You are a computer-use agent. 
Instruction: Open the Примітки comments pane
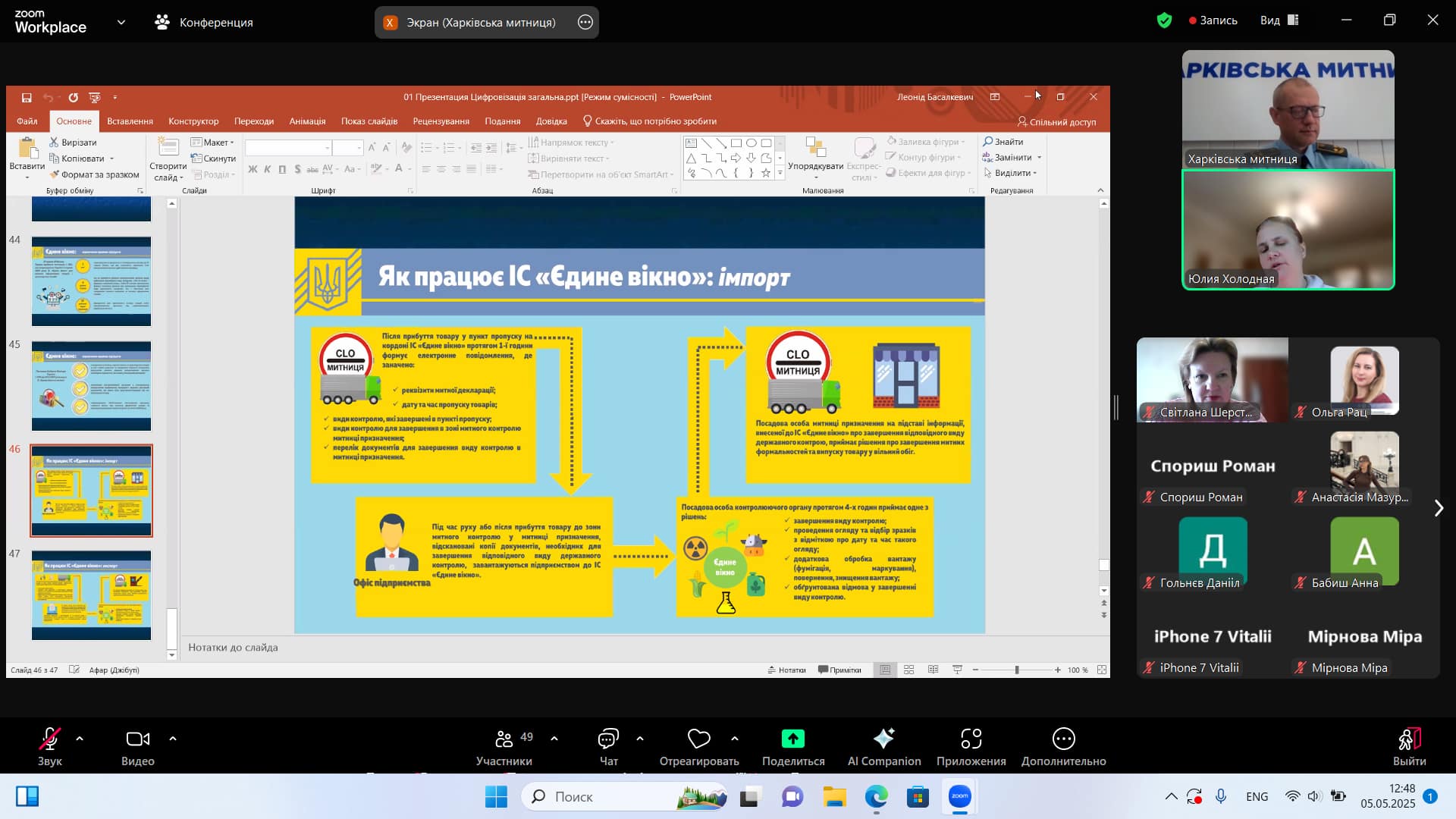tap(839, 670)
